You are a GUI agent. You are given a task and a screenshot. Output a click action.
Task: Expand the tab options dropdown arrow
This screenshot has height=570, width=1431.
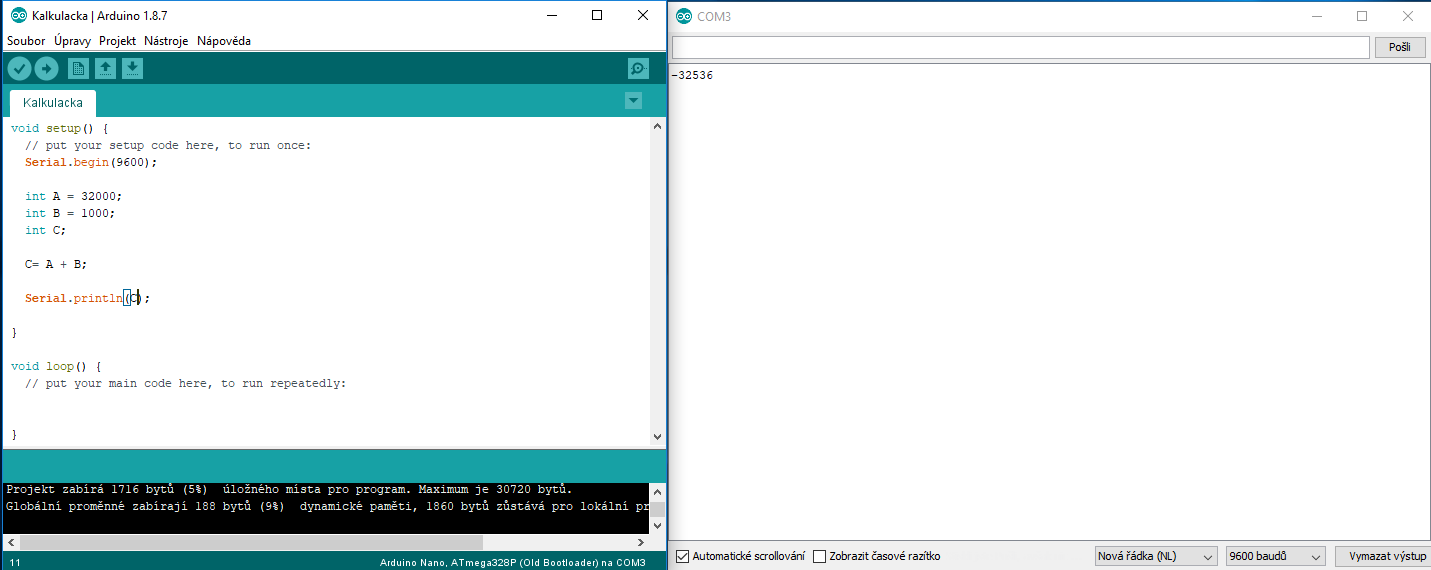pyautogui.click(x=633, y=100)
